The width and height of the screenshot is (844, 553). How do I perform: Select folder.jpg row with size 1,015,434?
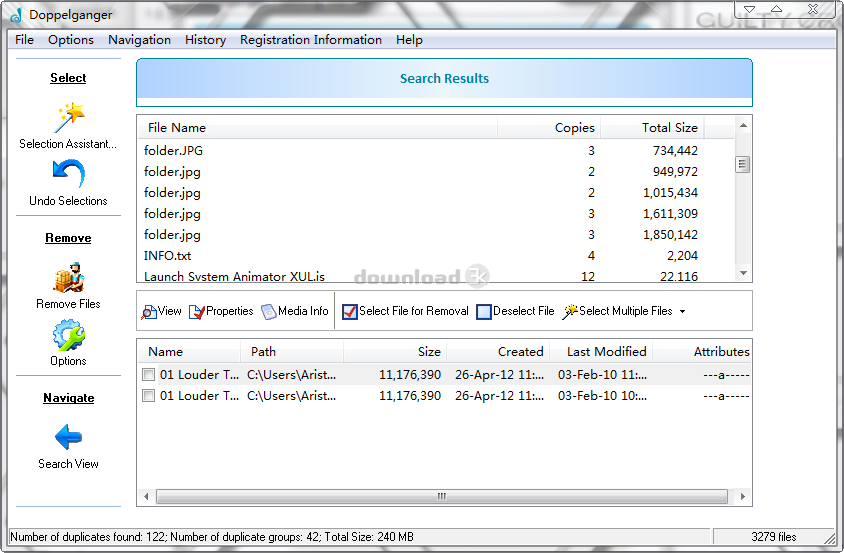point(436,193)
